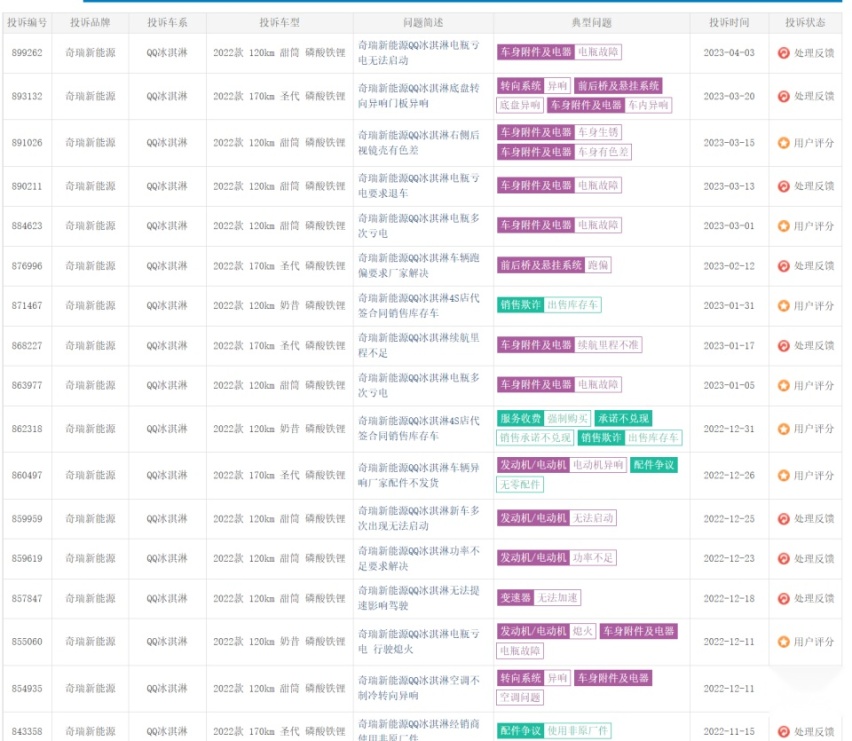Click the orange rating icon for complaint 855060
This screenshot has width=852, height=741.
tap(783, 642)
